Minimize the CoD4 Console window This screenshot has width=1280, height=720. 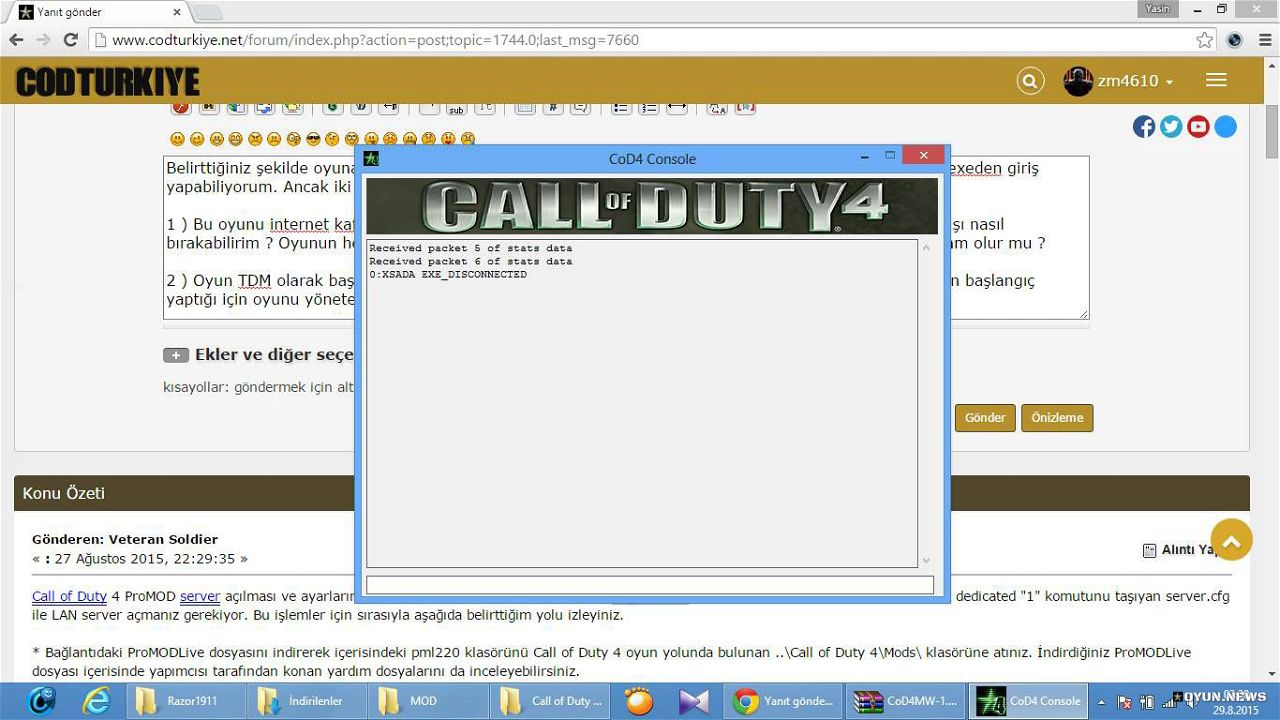(x=865, y=156)
